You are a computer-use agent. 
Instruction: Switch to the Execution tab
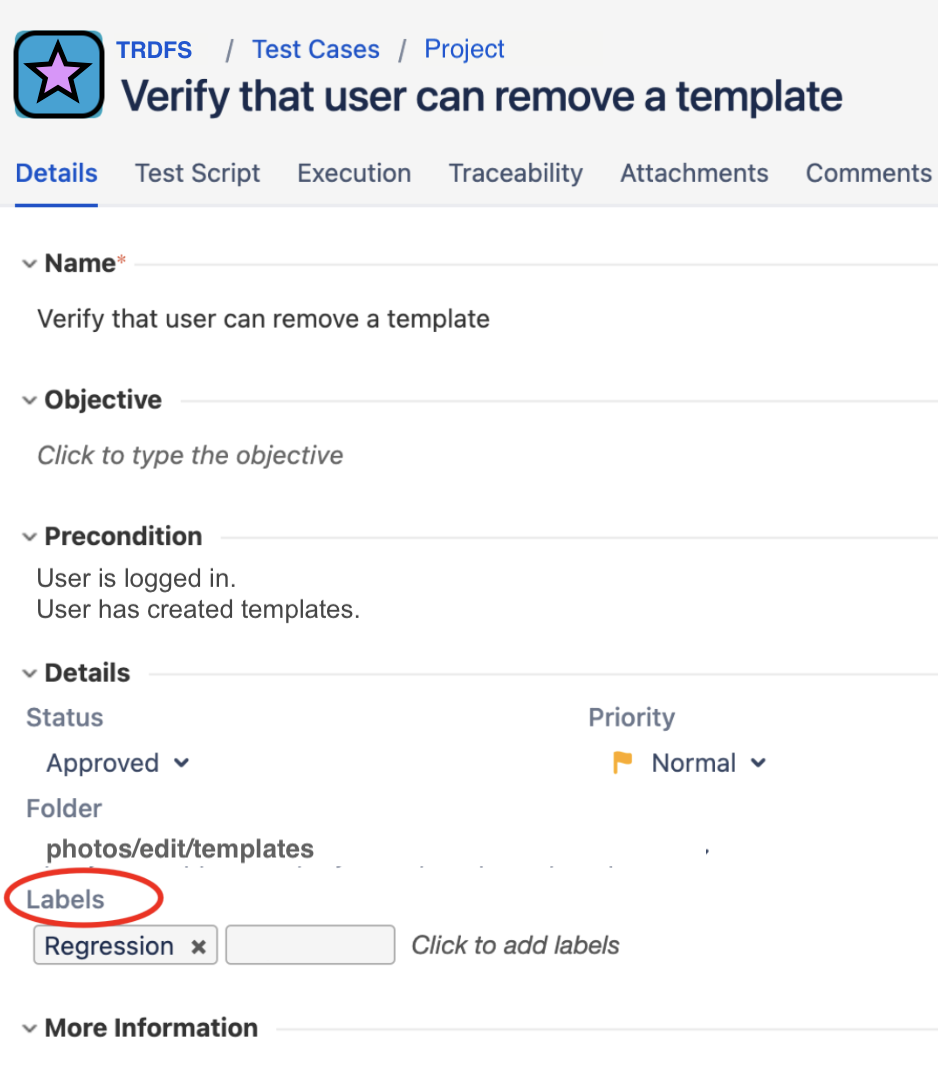pyautogui.click(x=354, y=173)
